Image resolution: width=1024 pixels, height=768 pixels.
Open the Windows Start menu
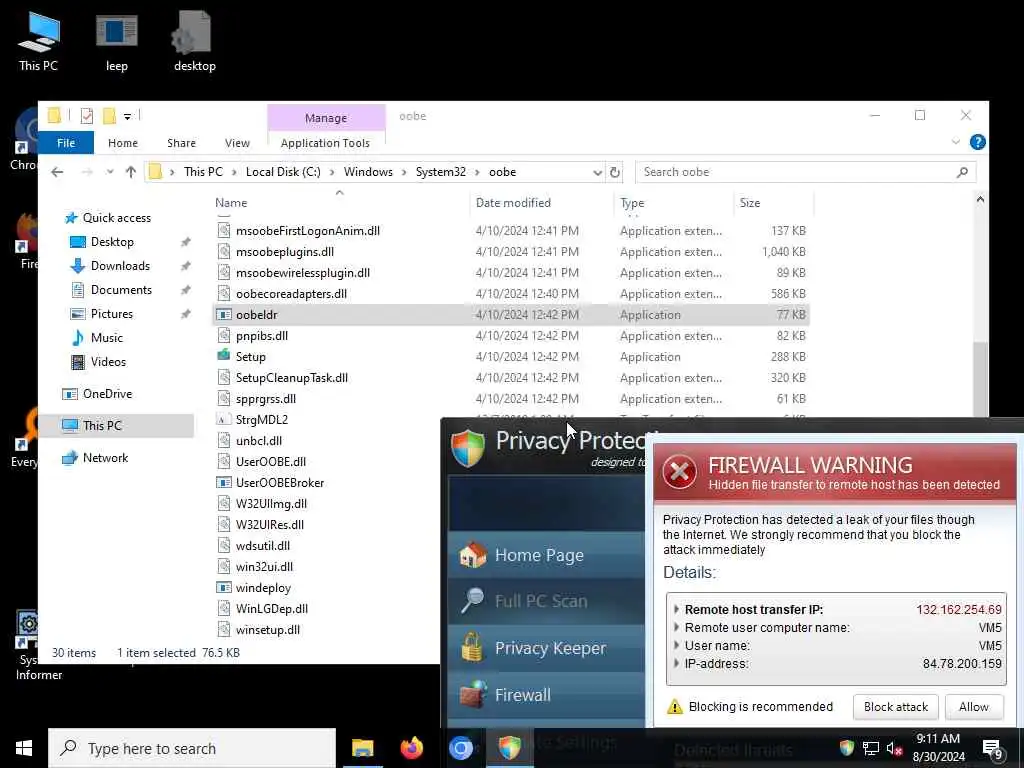[x=24, y=748]
